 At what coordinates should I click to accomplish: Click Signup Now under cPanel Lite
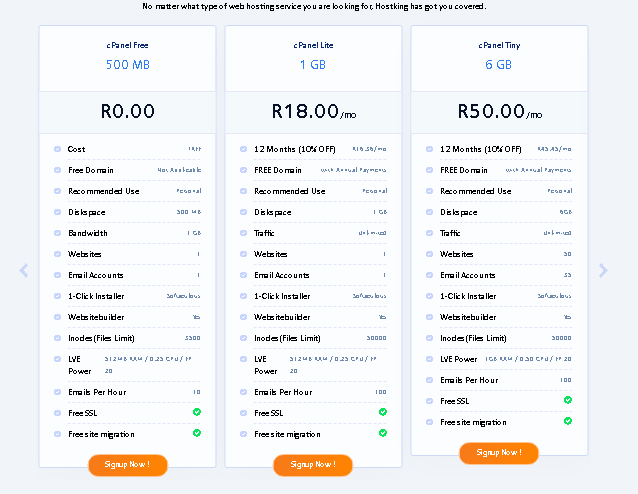313,465
